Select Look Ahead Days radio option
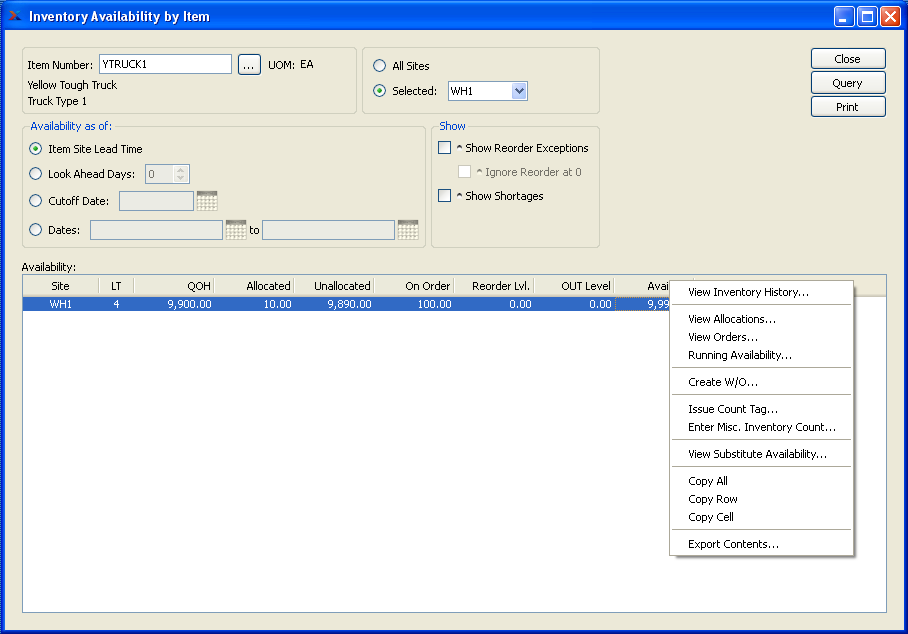This screenshot has height=634, width=908. tap(36, 174)
